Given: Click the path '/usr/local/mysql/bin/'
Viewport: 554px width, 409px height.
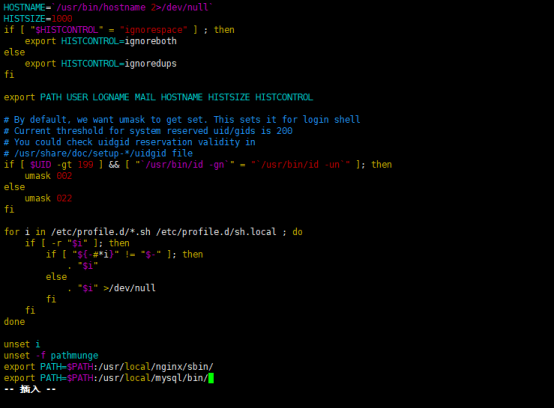Looking at the screenshot, I should pos(153,378).
